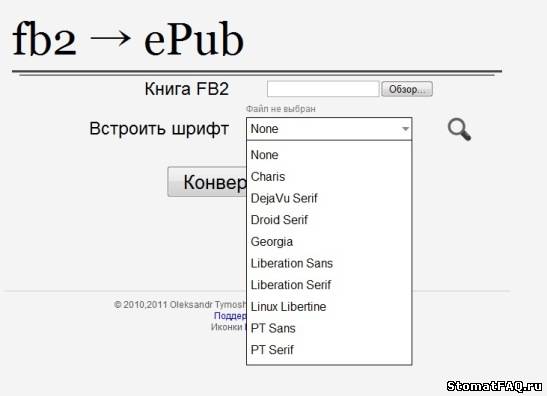
Task: Click the Обзор... browse button
Action: pos(407,89)
